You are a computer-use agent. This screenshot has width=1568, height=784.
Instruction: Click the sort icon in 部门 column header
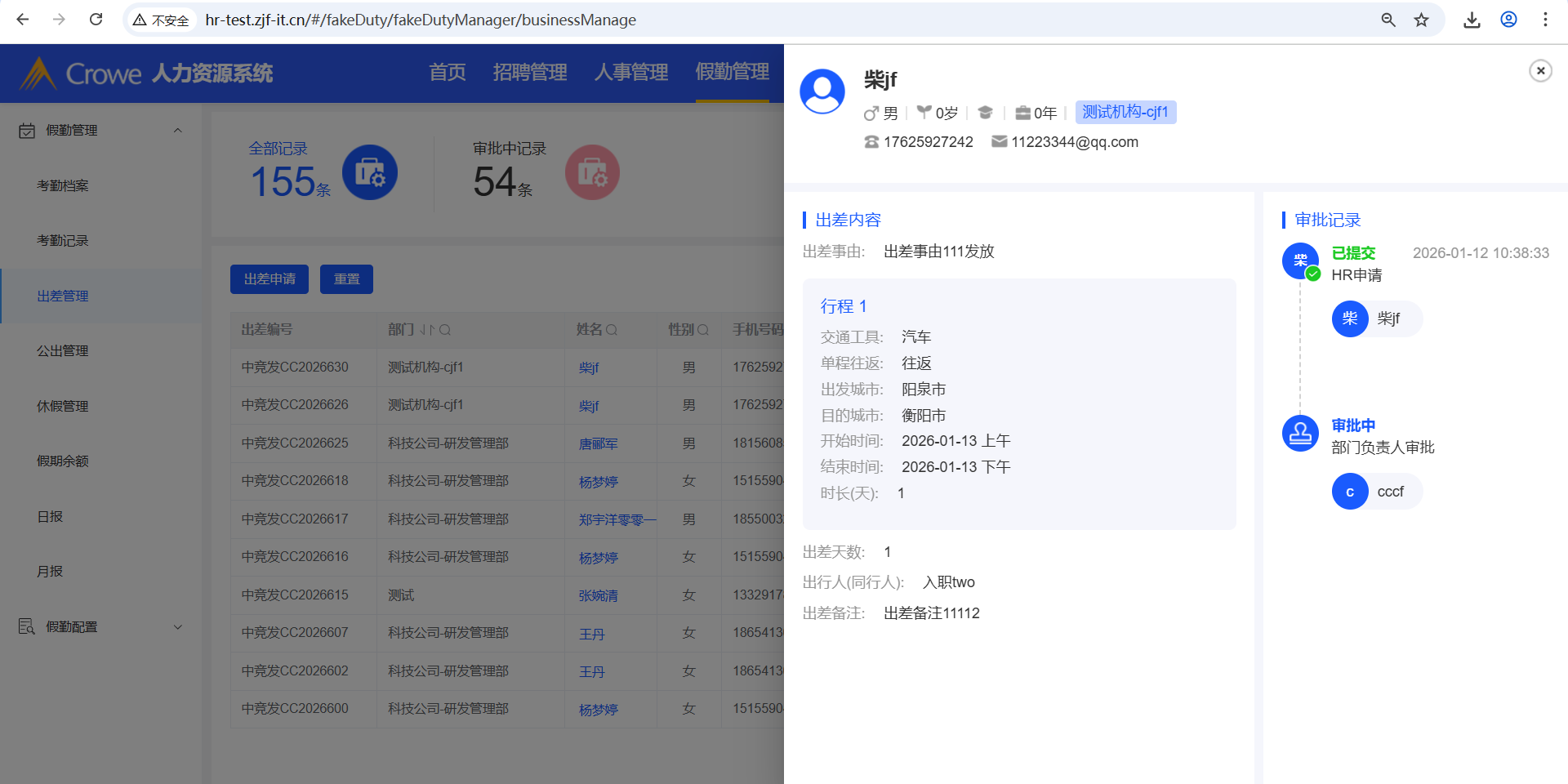pyautogui.click(x=428, y=330)
